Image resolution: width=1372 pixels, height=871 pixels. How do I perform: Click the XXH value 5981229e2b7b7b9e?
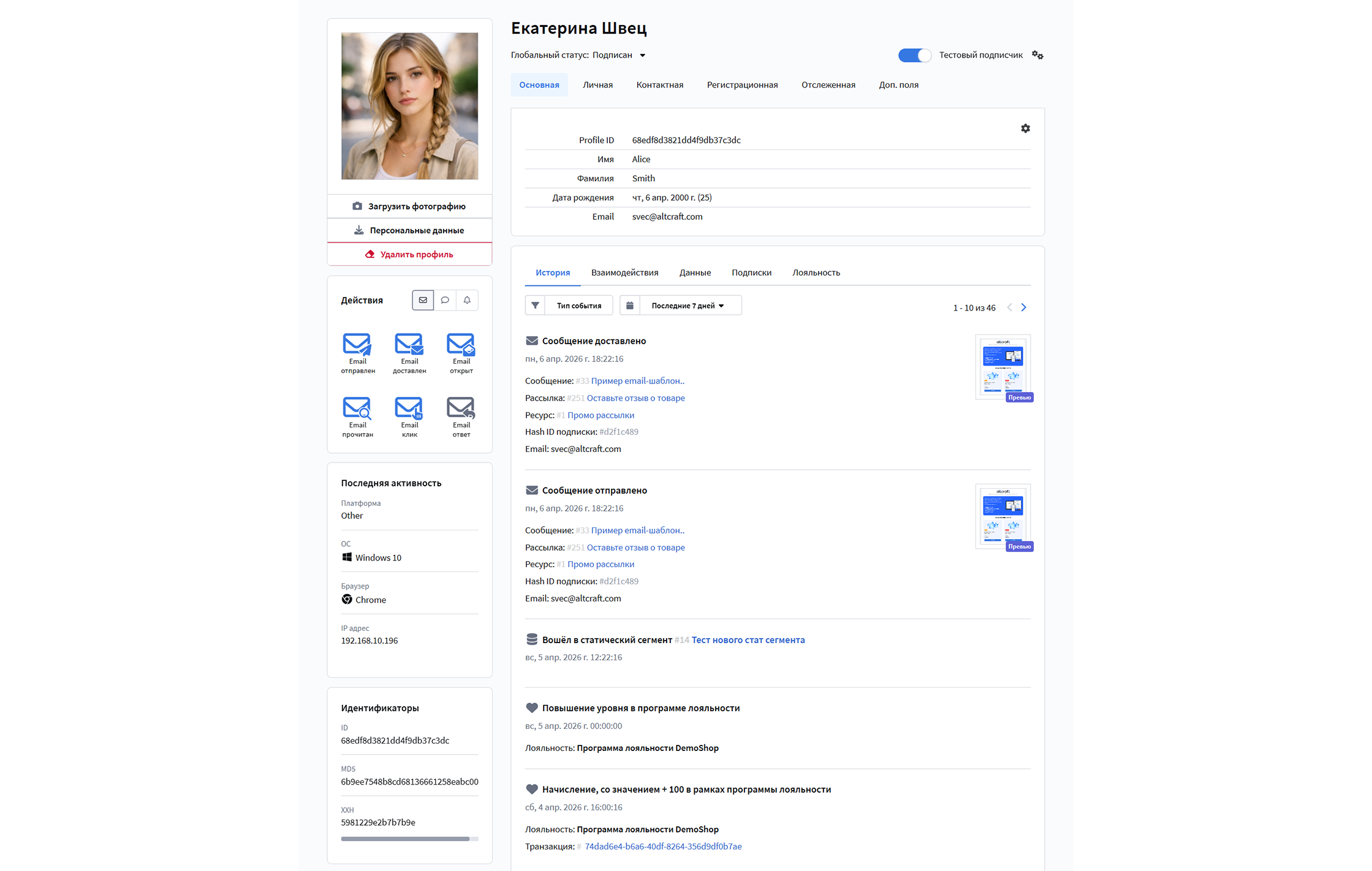point(378,823)
